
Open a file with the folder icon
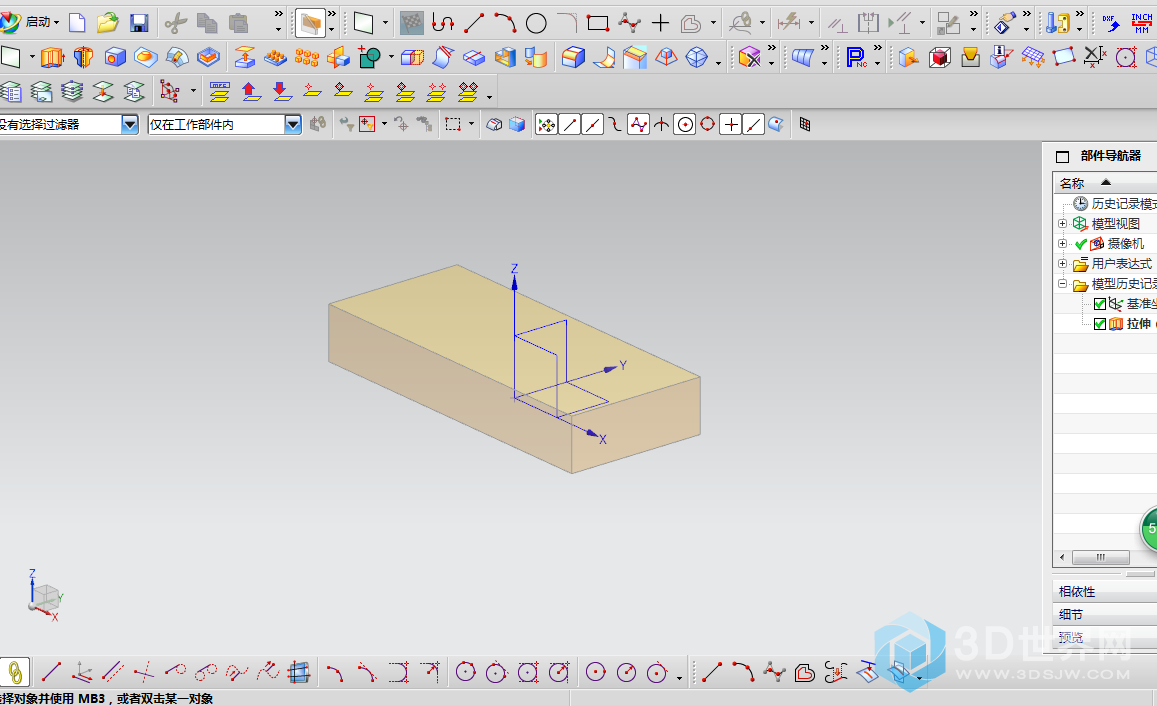108,22
